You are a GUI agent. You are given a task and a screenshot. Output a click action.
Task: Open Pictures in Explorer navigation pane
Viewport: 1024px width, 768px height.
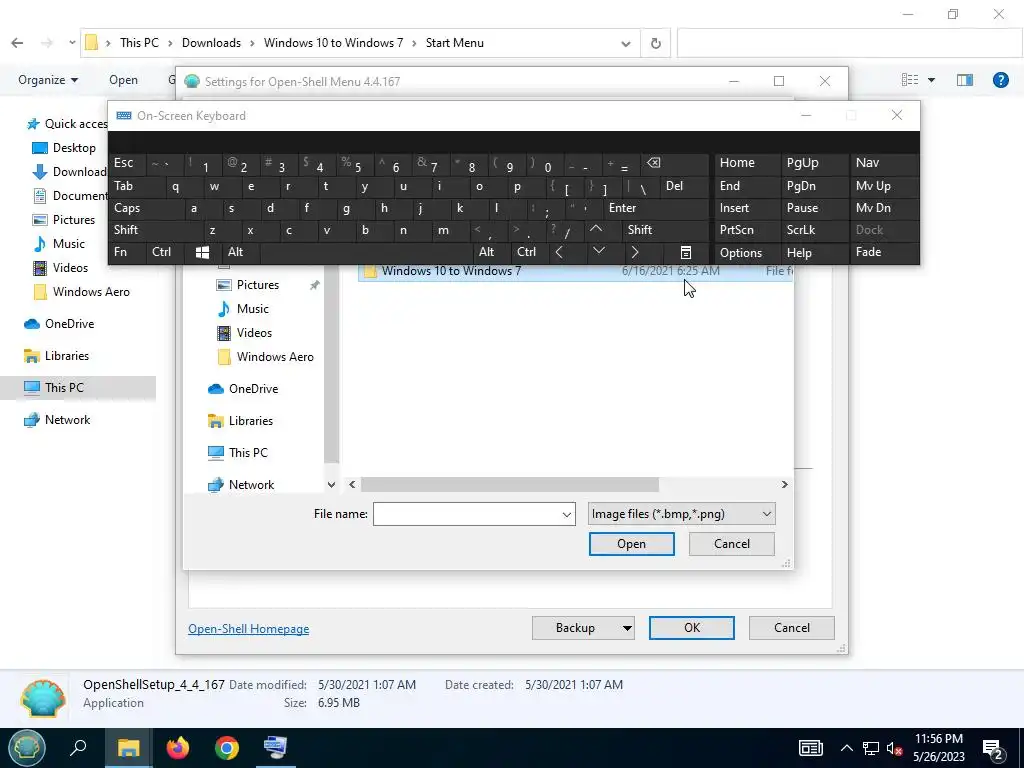73,220
